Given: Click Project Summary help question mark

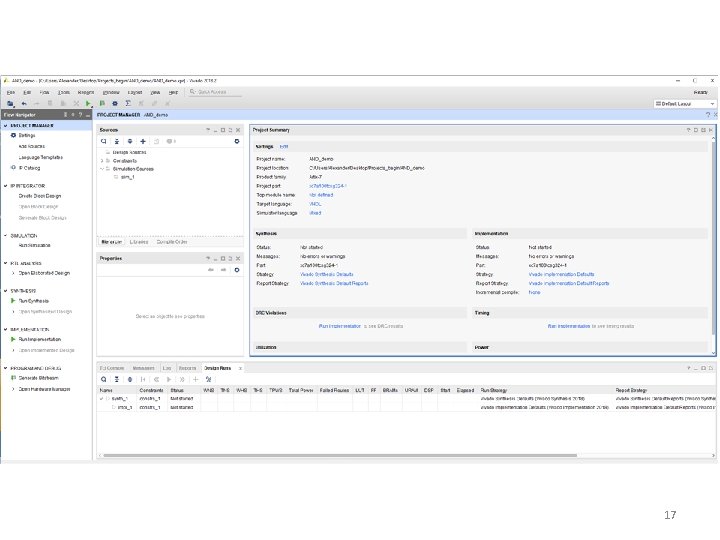Looking at the screenshot, I should pyautogui.click(x=688, y=130).
